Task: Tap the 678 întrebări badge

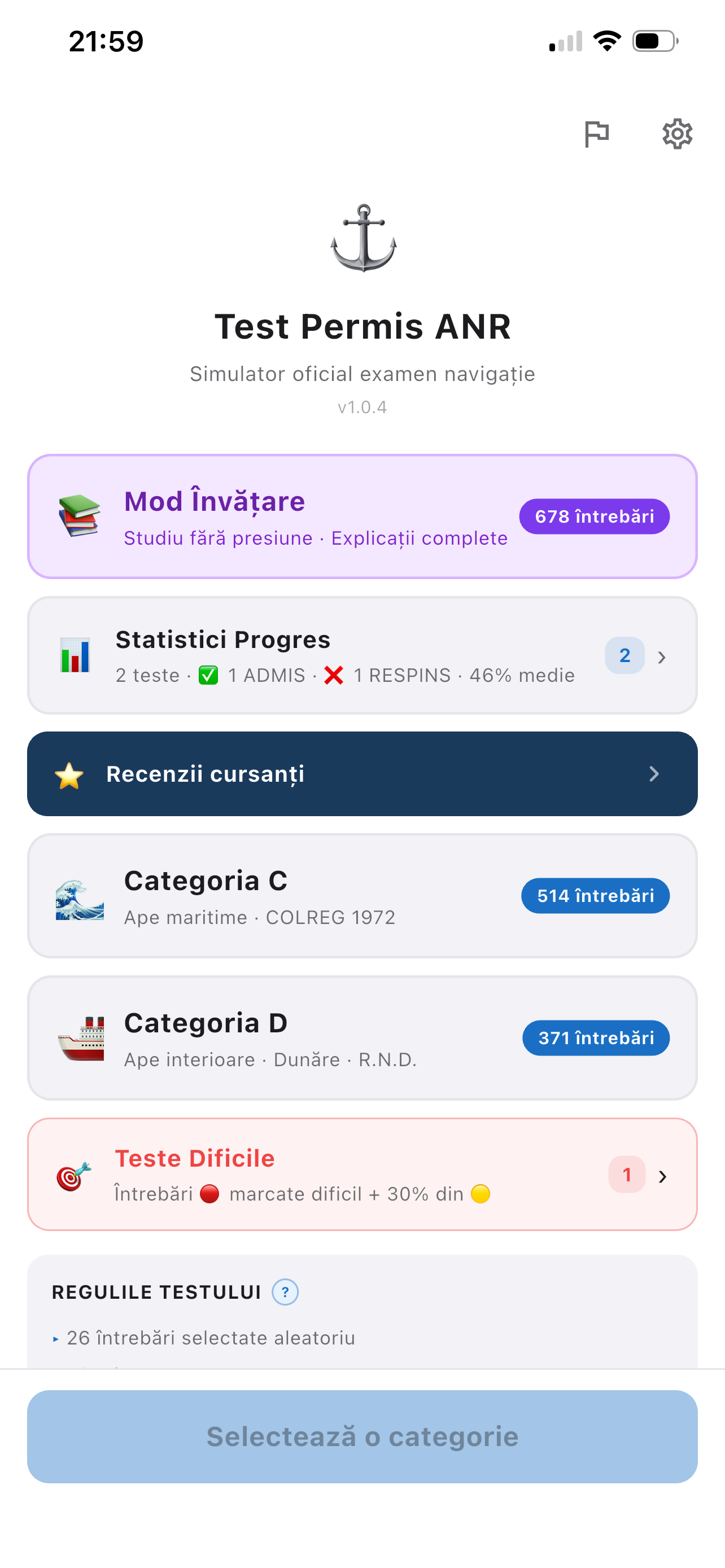Action: [x=594, y=516]
